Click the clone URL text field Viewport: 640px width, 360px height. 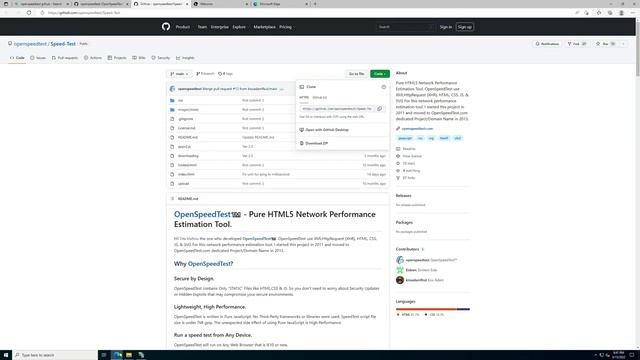pyautogui.click(x=337, y=109)
